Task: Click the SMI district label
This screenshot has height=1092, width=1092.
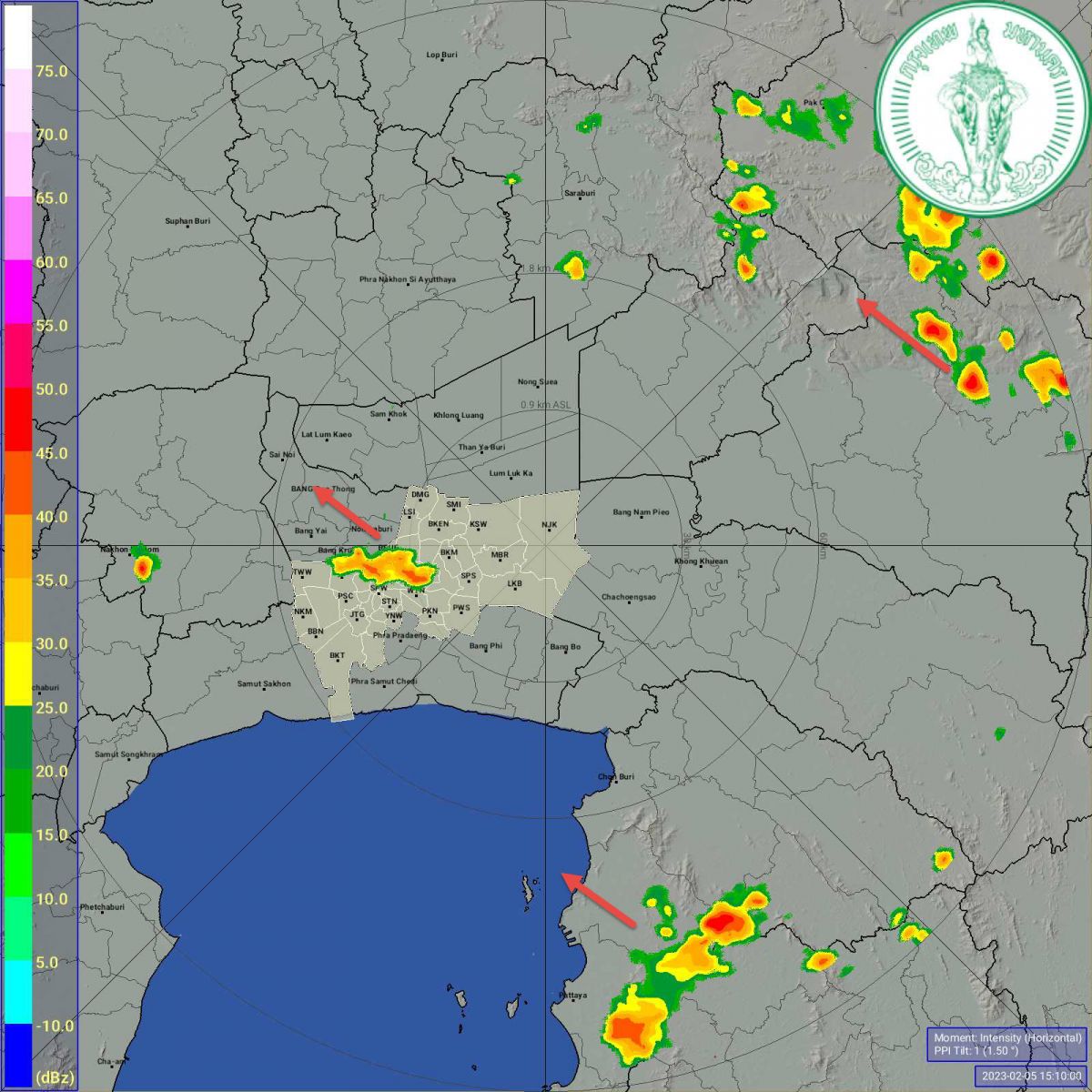Action: click(453, 504)
